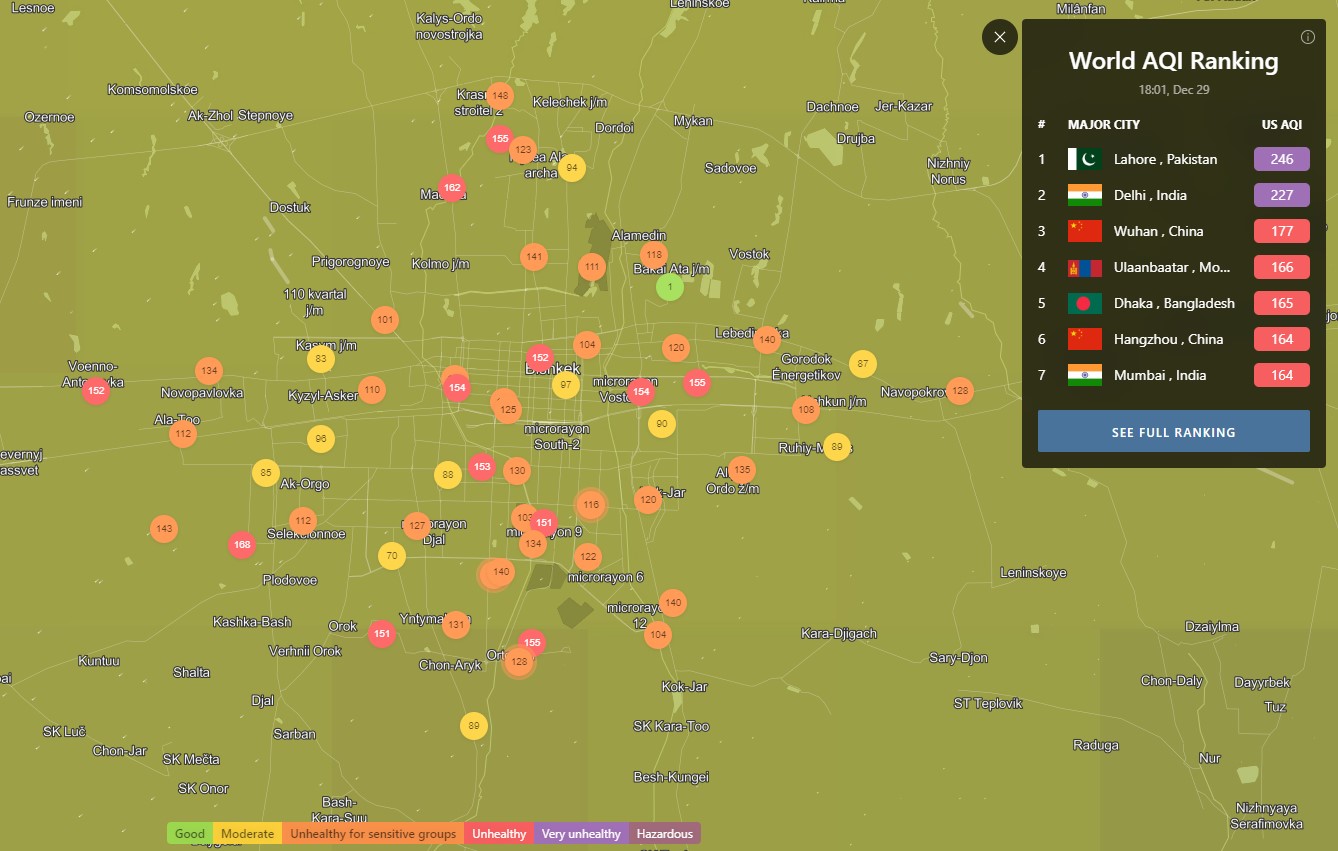
Task: Click the yellow 94 AQI station marker
Action: click(x=571, y=167)
